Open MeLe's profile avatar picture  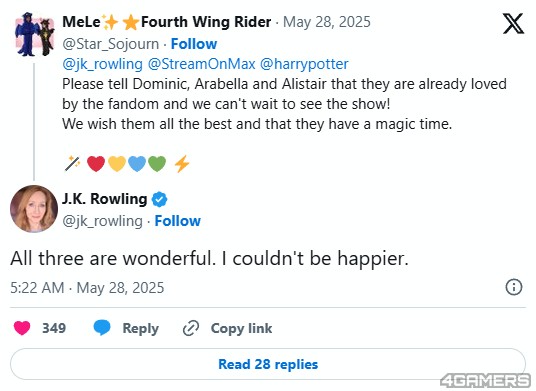click(34, 34)
